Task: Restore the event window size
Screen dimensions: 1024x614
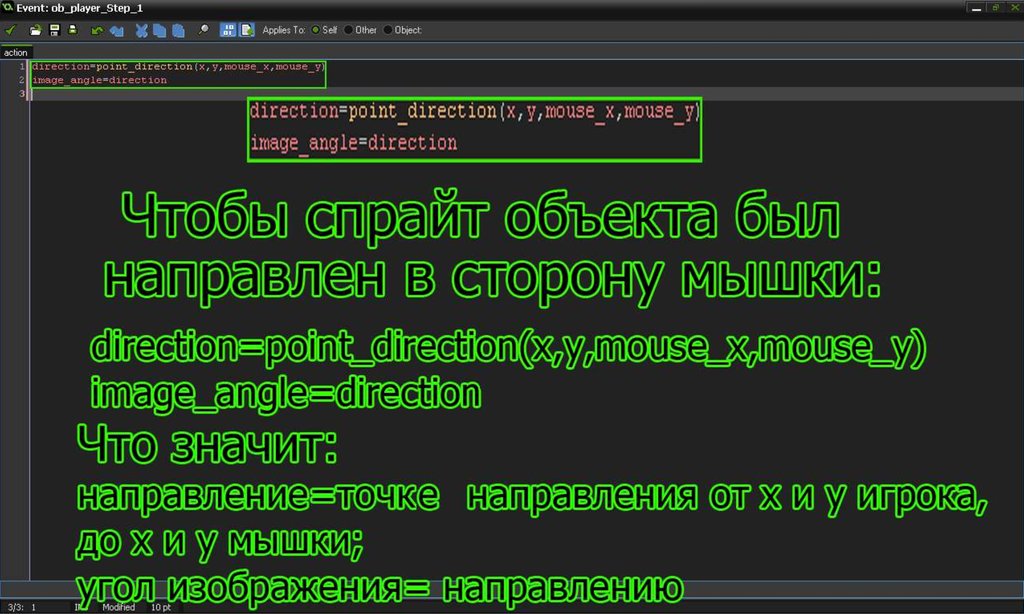Action: [996, 7]
